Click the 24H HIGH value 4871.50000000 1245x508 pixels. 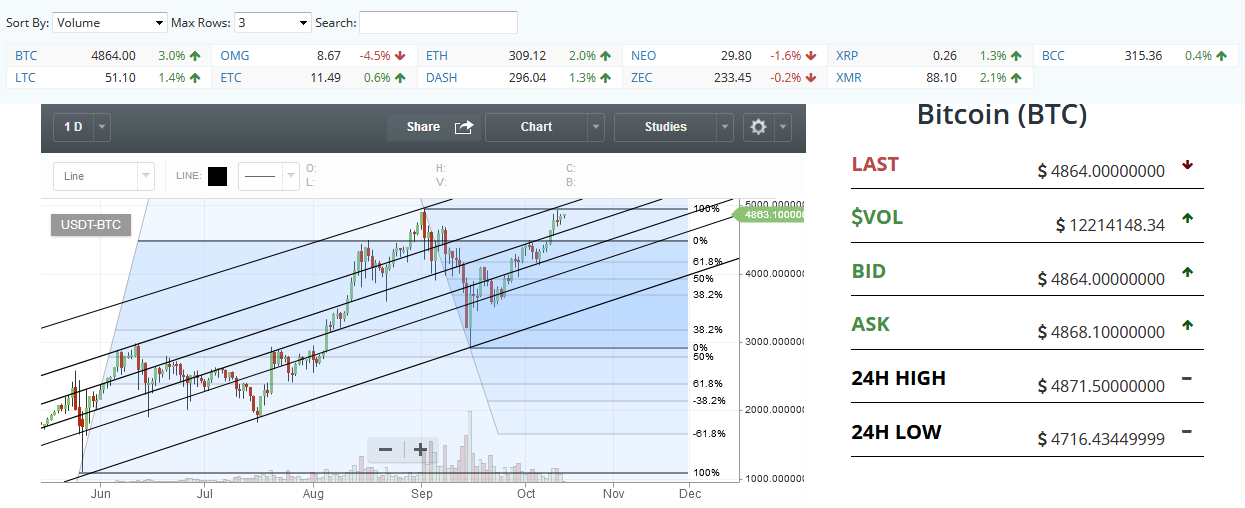(x=1101, y=386)
